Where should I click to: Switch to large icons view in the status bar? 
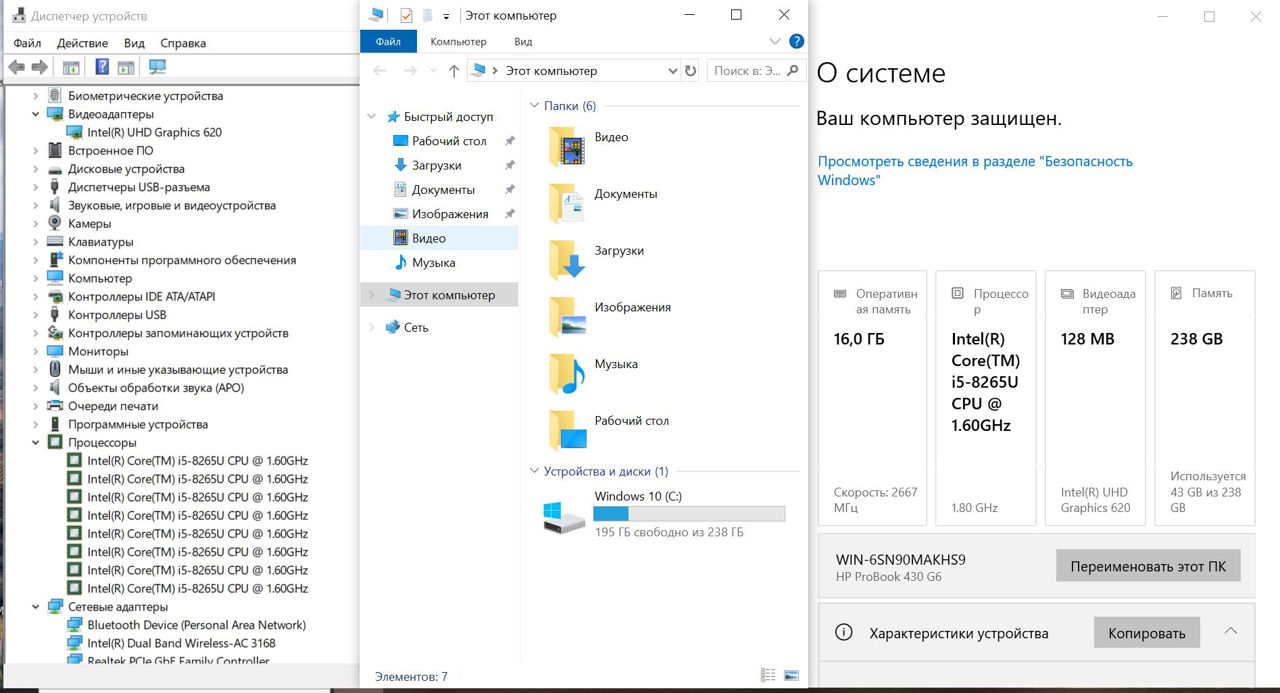point(792,676)
